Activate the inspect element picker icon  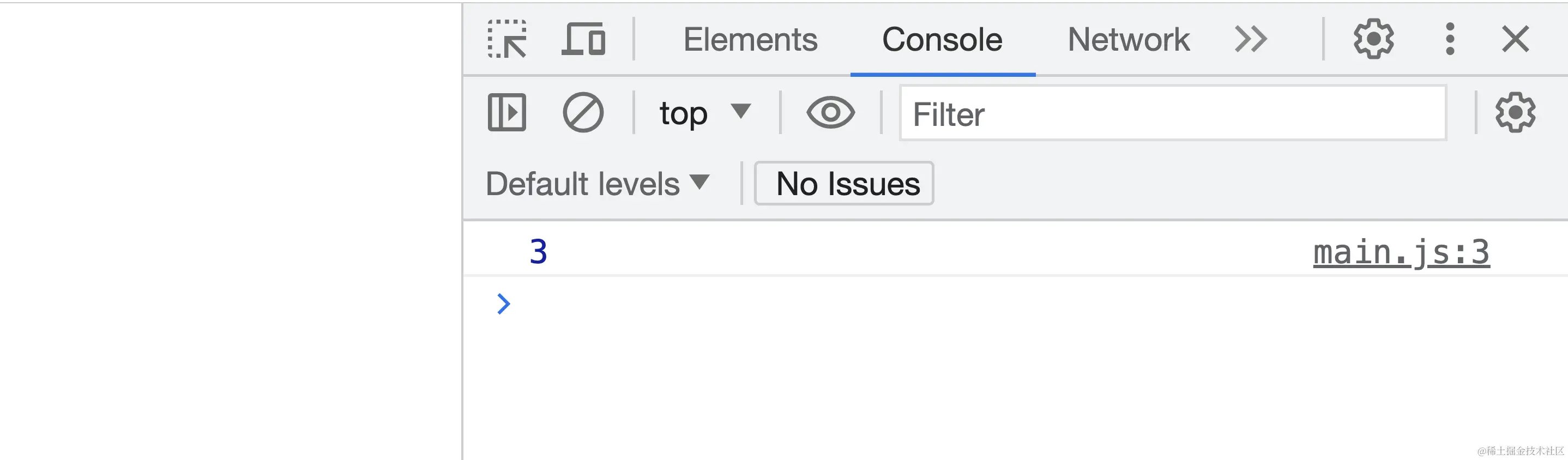pyautogui.click(x=507, y=39)
